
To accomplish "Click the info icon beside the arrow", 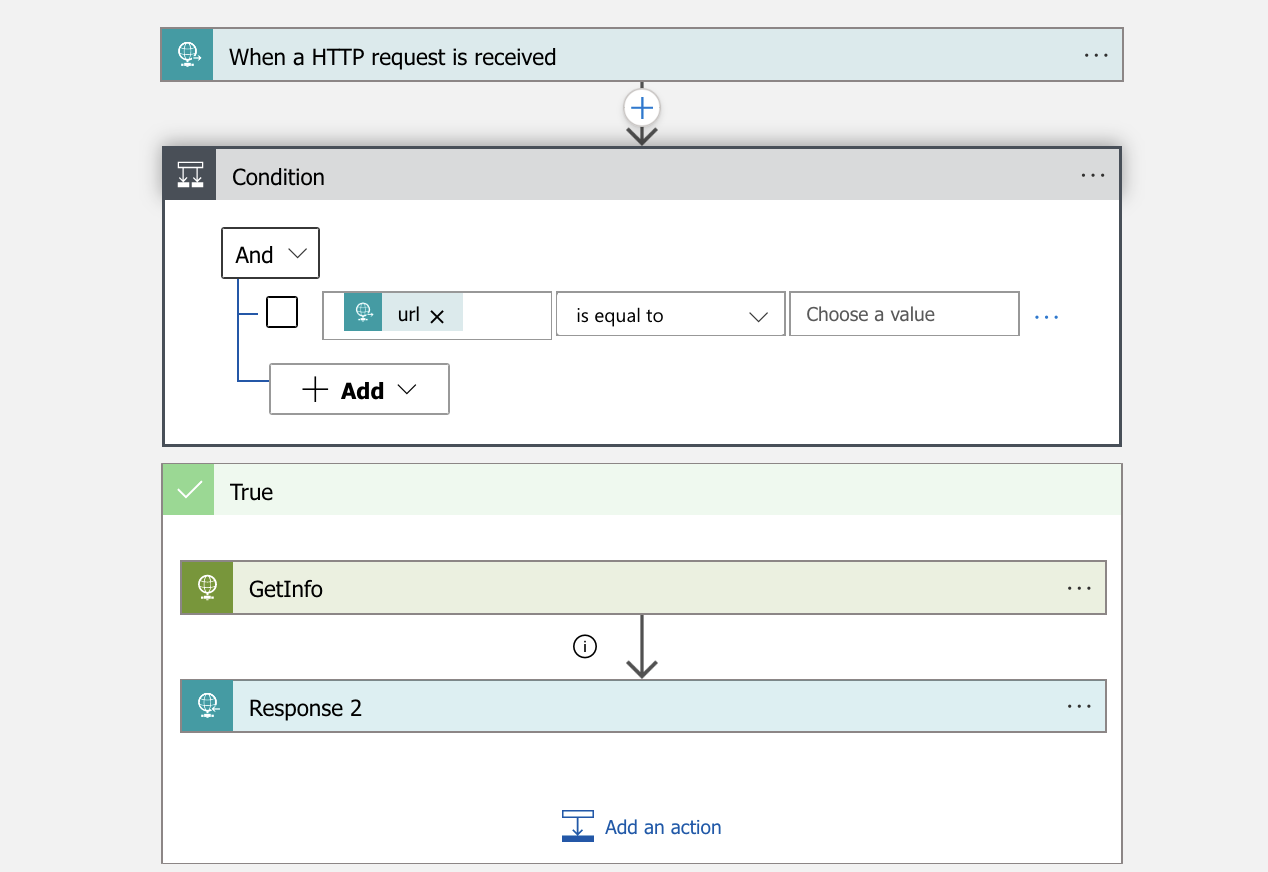I will point(585,646).
